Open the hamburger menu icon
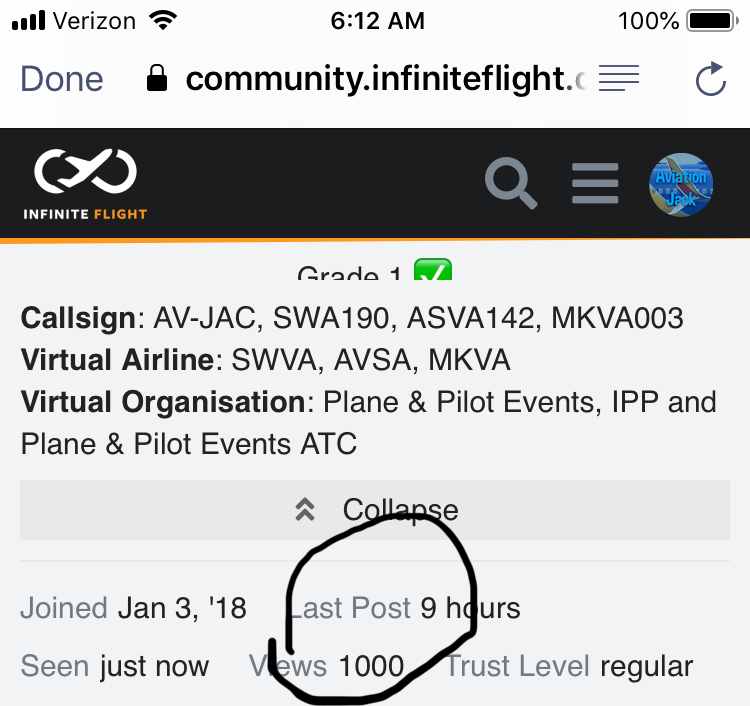This screenshot has width=750, height=706. [x=595, y=183]
